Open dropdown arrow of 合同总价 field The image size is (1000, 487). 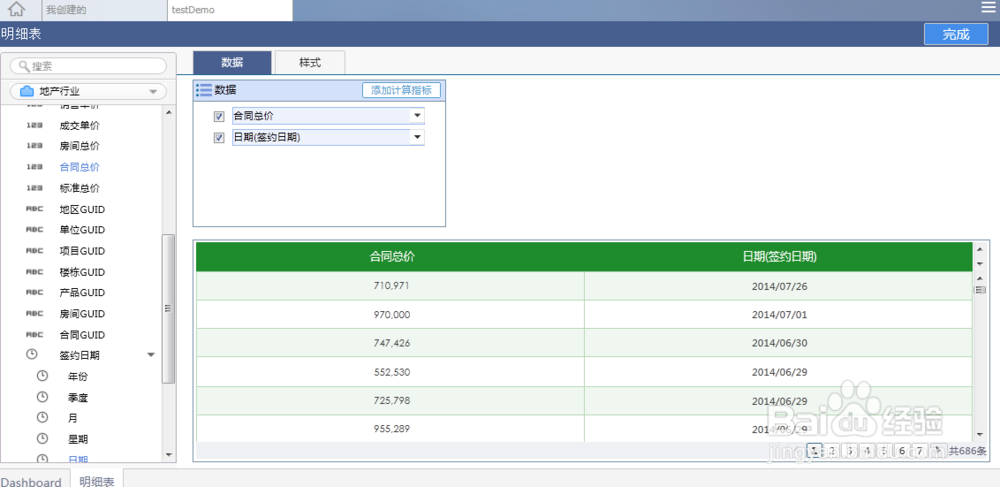pyautogui.click(x=417, y=116)
